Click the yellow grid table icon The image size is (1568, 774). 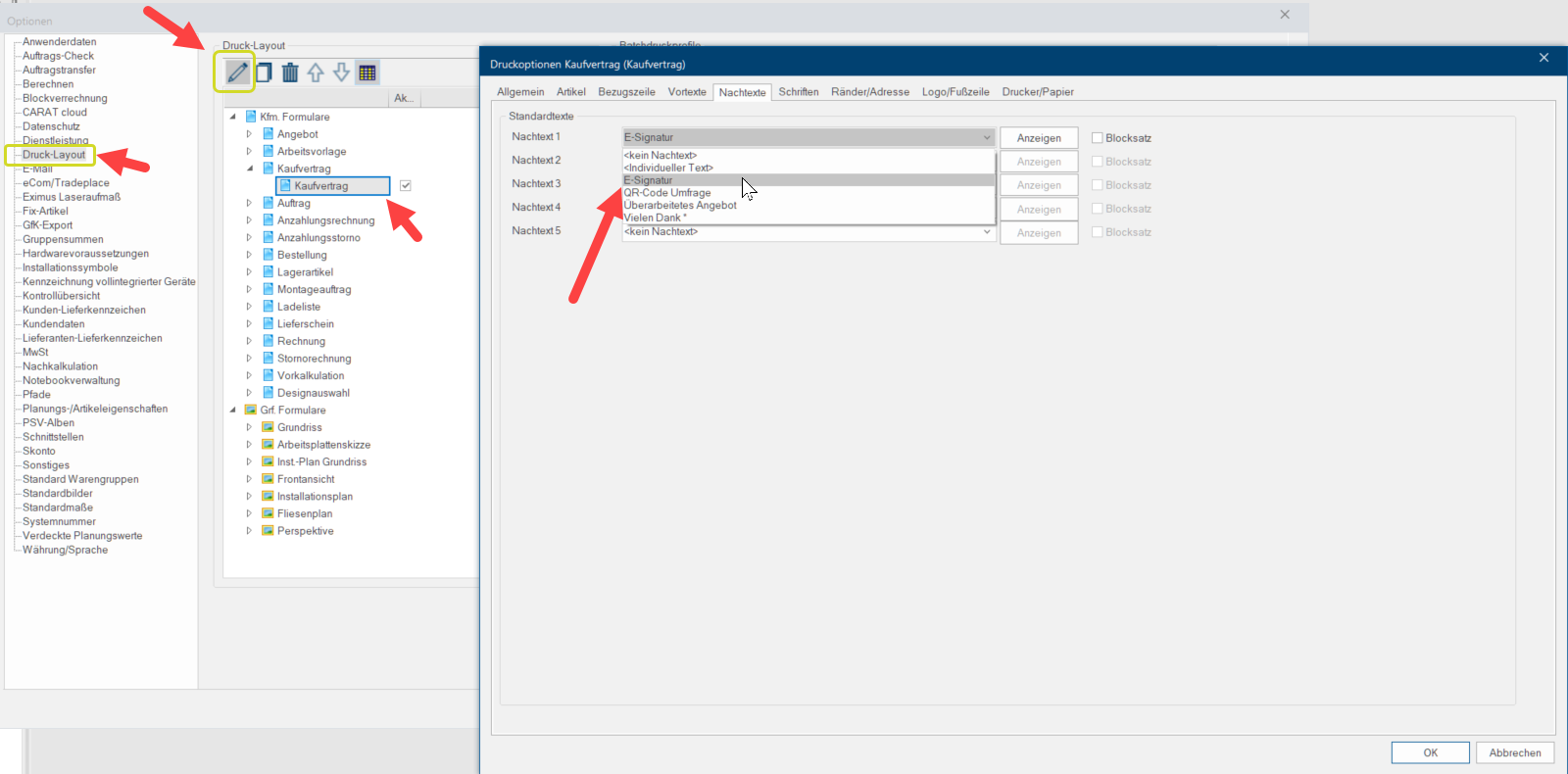(x=367, y=73)
